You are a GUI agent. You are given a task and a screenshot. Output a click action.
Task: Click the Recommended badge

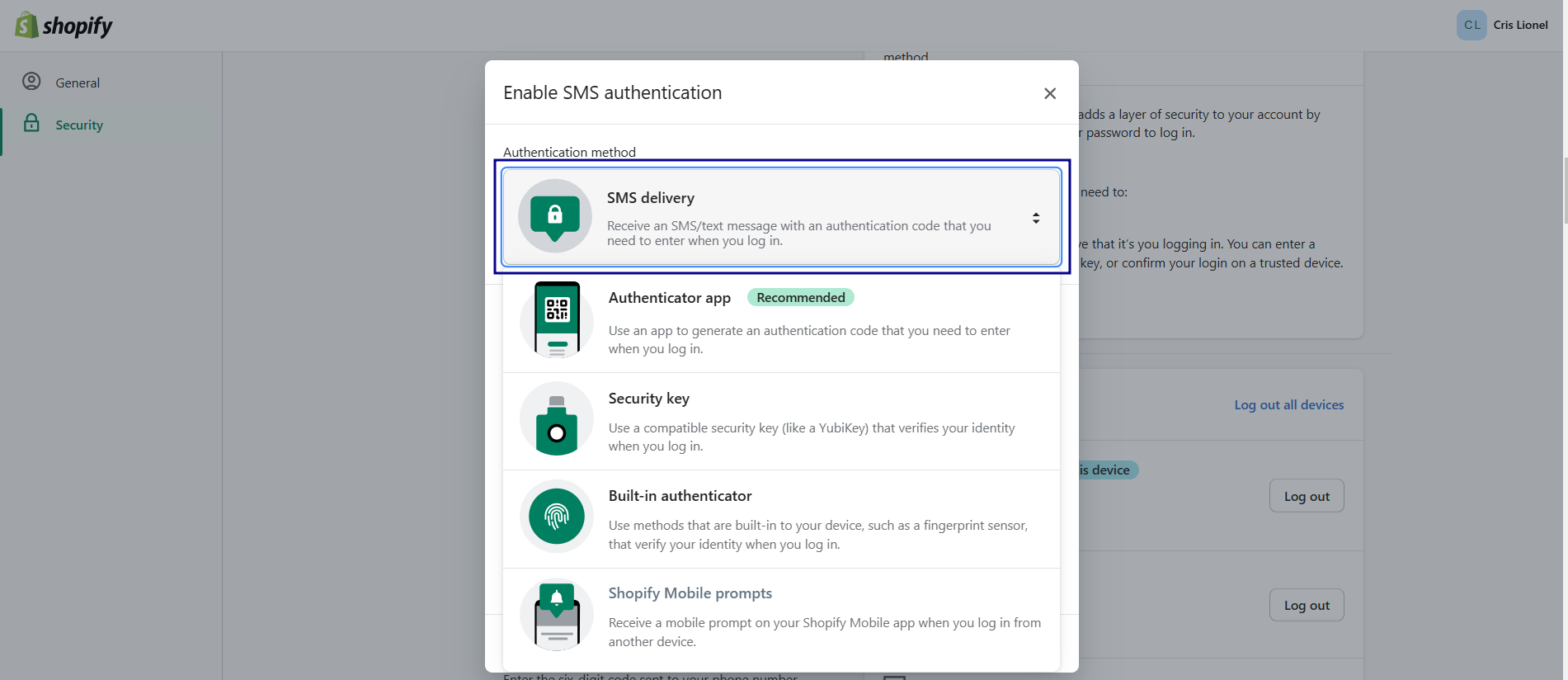[800, 297]
